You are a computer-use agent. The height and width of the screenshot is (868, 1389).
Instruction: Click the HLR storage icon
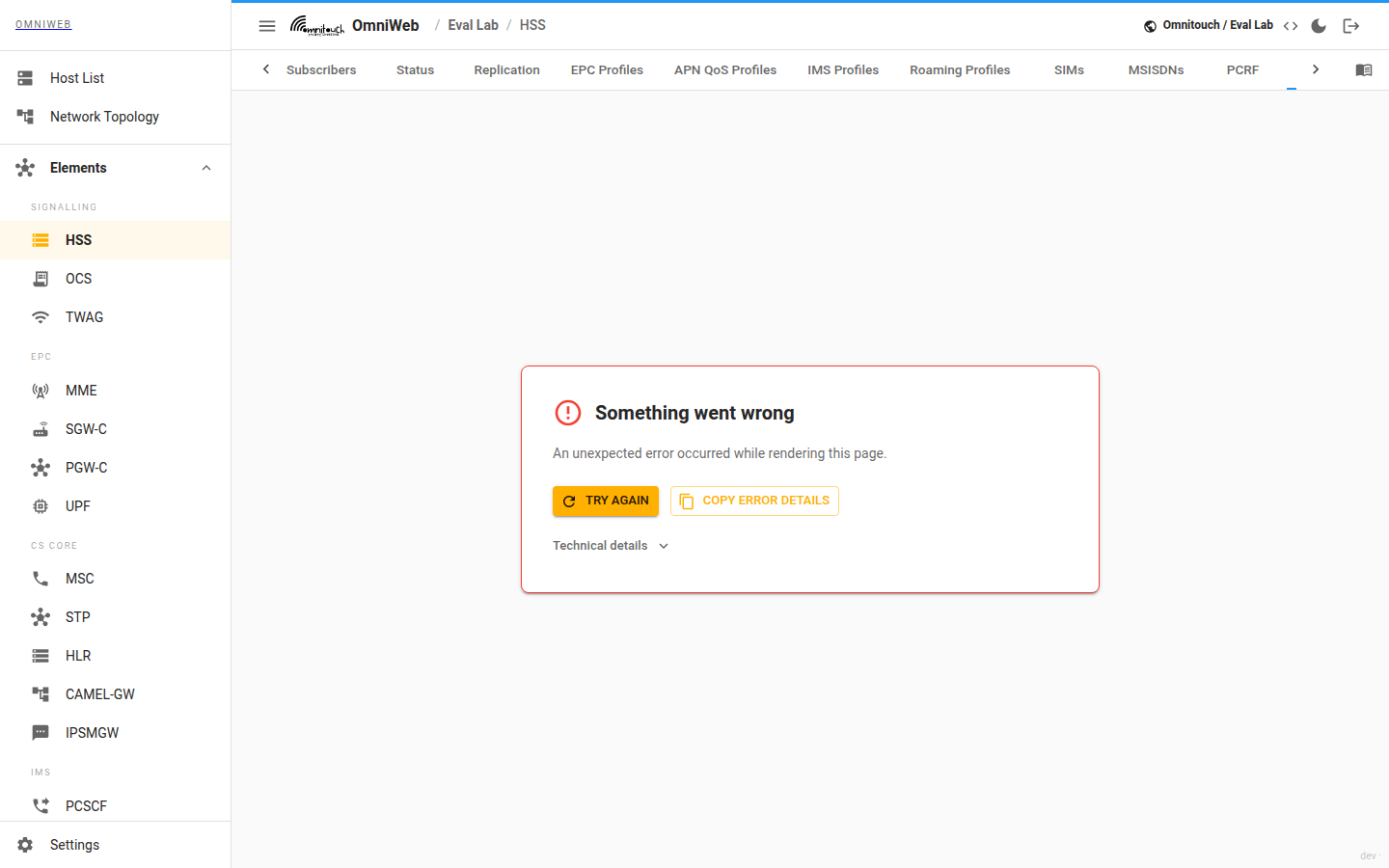pos(41,656)
